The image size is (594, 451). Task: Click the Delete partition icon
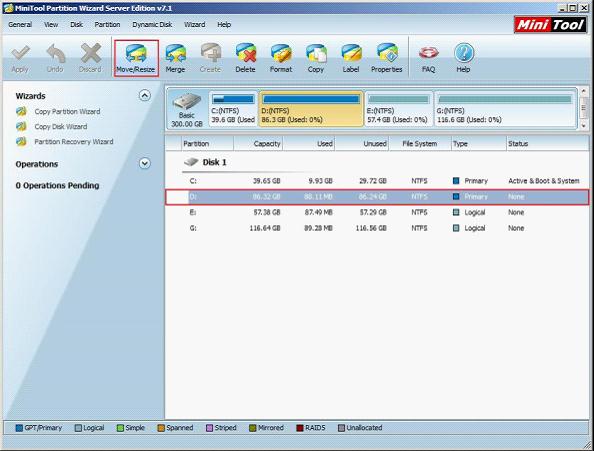coord(245,53)
